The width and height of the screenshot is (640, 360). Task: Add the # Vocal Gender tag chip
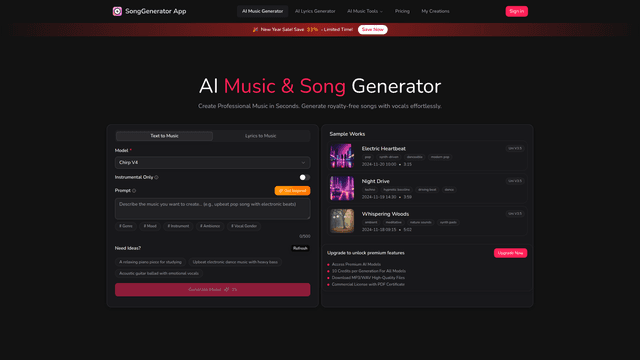(x=244, y=226)
